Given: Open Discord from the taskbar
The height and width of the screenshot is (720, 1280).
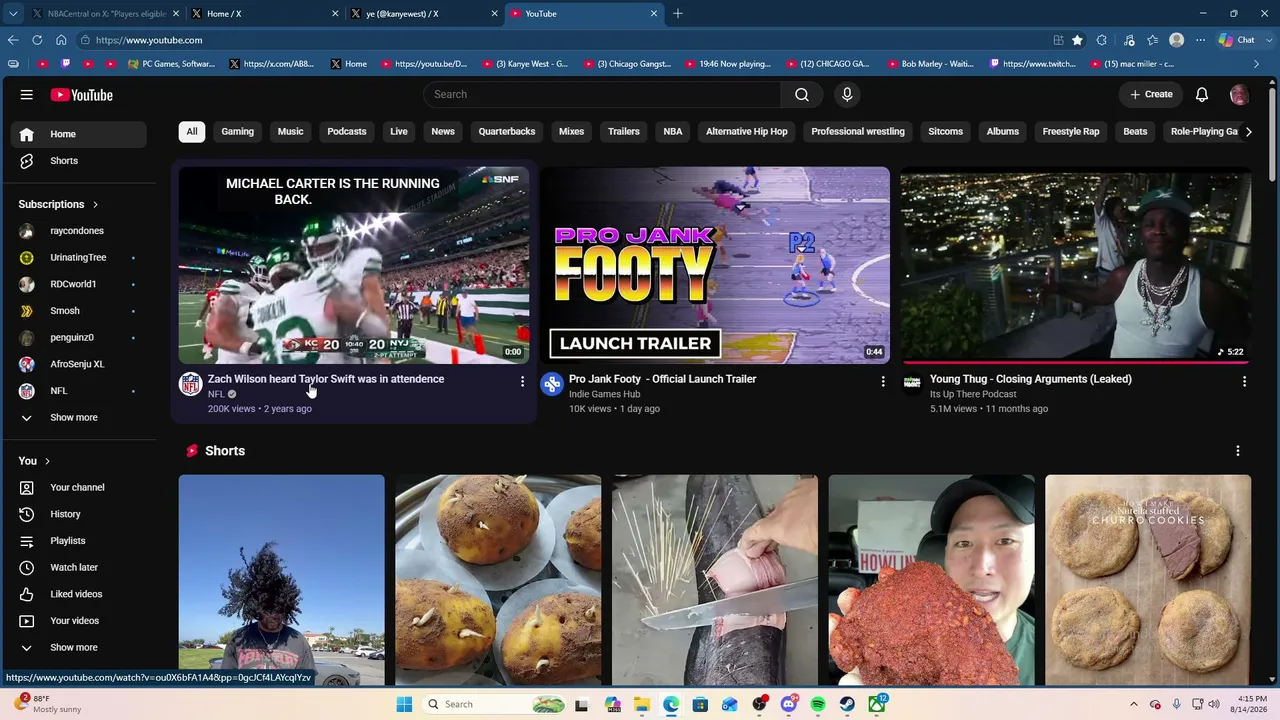Looking at the screenshot, I should point(788,704).
